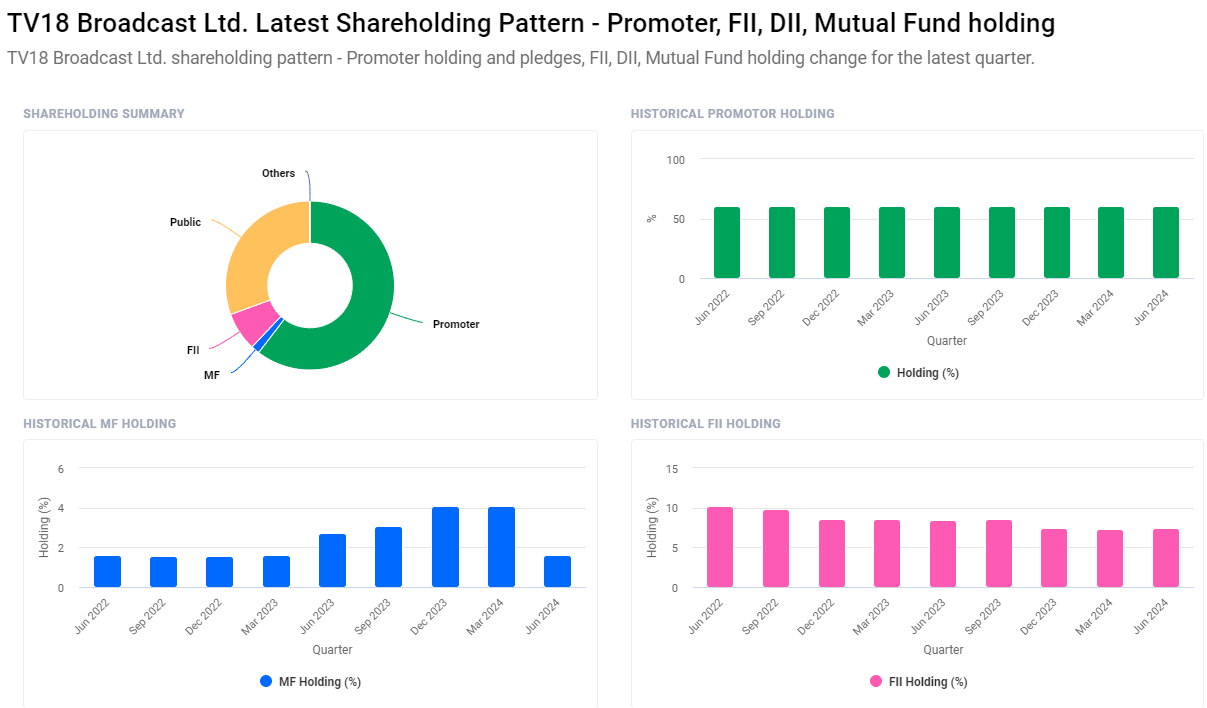Click the Sep 2023 bar in the MF holding chart

(388, 558)
